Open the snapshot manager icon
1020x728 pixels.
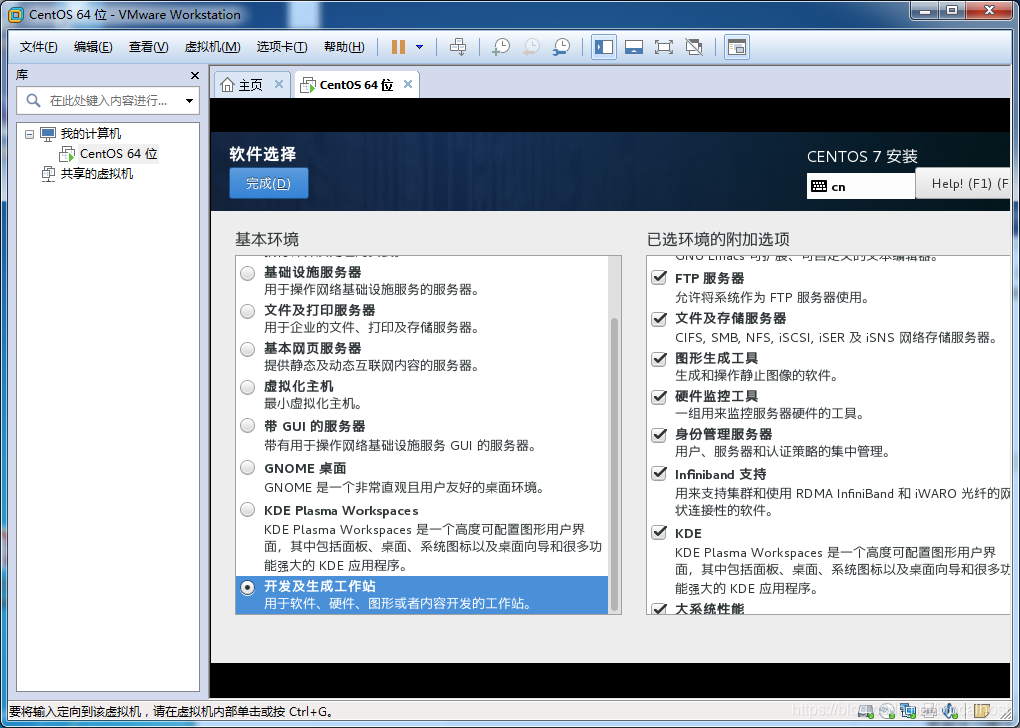click(561, 47)
